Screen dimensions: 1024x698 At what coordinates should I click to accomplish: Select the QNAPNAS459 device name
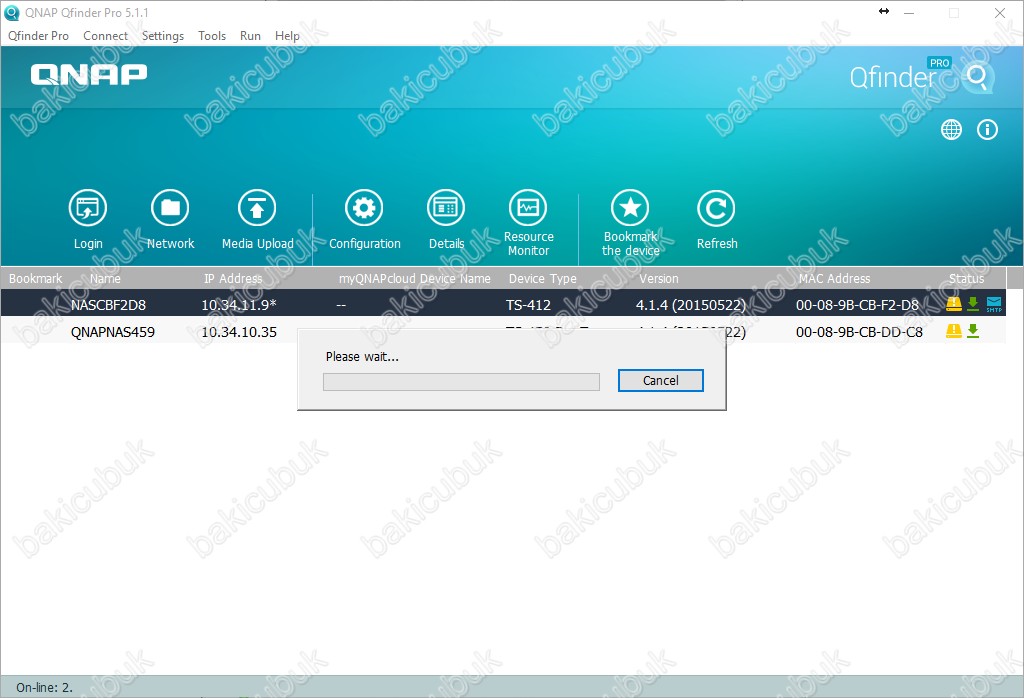point(112,332)
